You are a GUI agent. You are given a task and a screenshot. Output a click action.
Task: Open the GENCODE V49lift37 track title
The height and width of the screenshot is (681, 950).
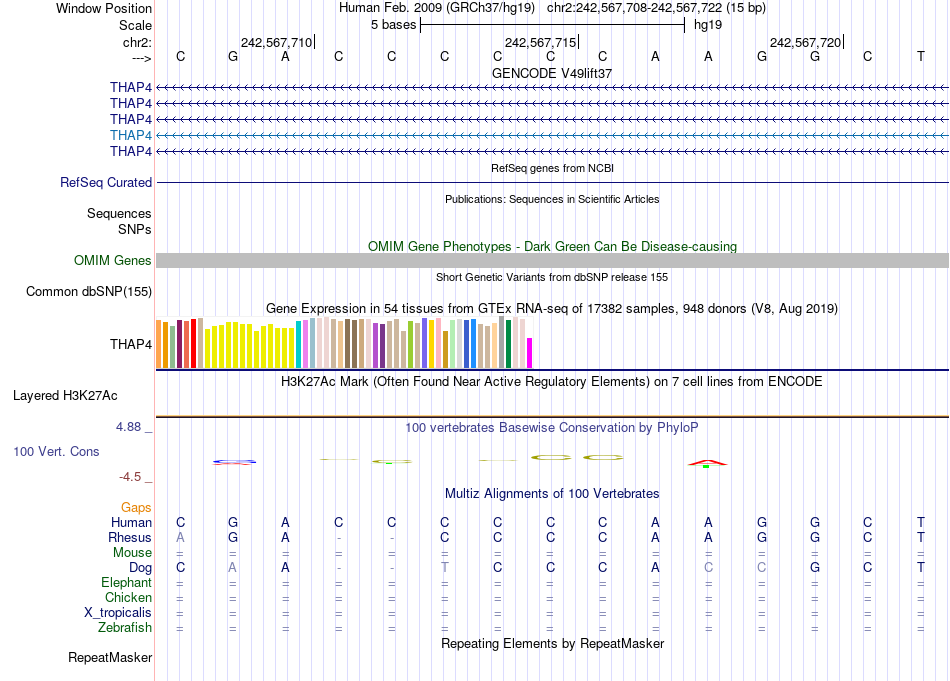(552, 73)
